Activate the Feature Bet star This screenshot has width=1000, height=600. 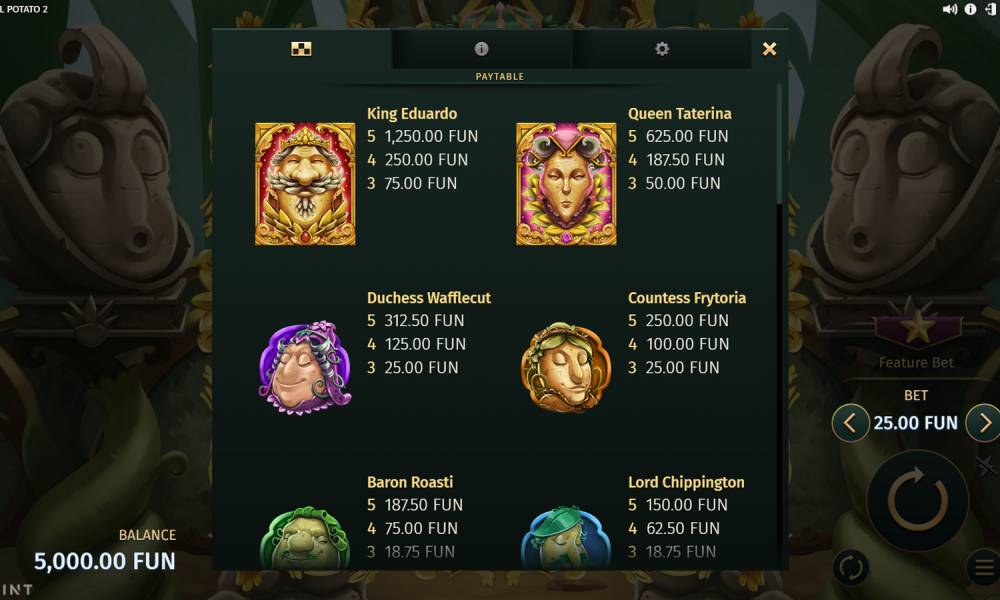pyautogui.click(x=916, y=325)
